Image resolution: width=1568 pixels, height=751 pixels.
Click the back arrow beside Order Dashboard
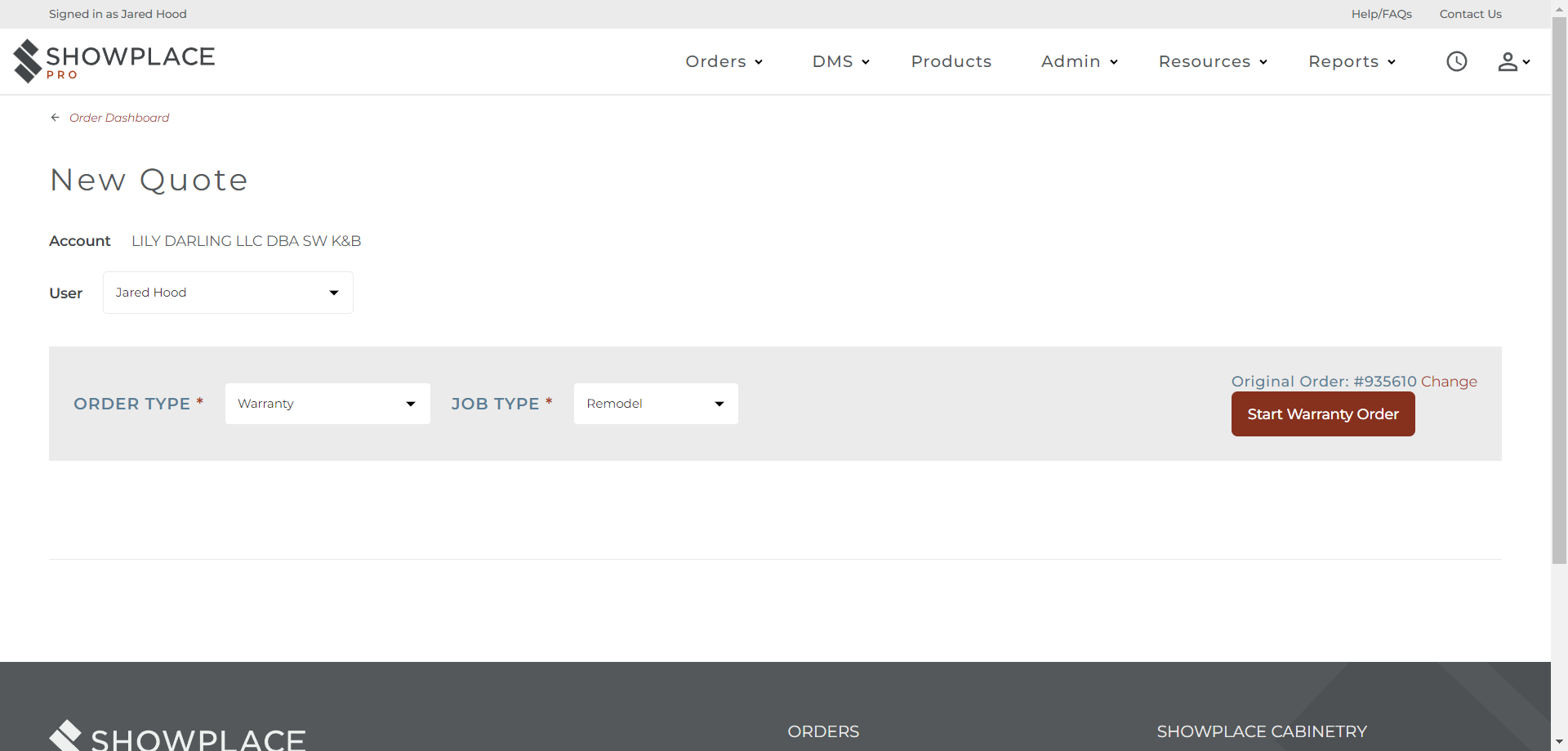pyautogui.click(x=56, y=118)
